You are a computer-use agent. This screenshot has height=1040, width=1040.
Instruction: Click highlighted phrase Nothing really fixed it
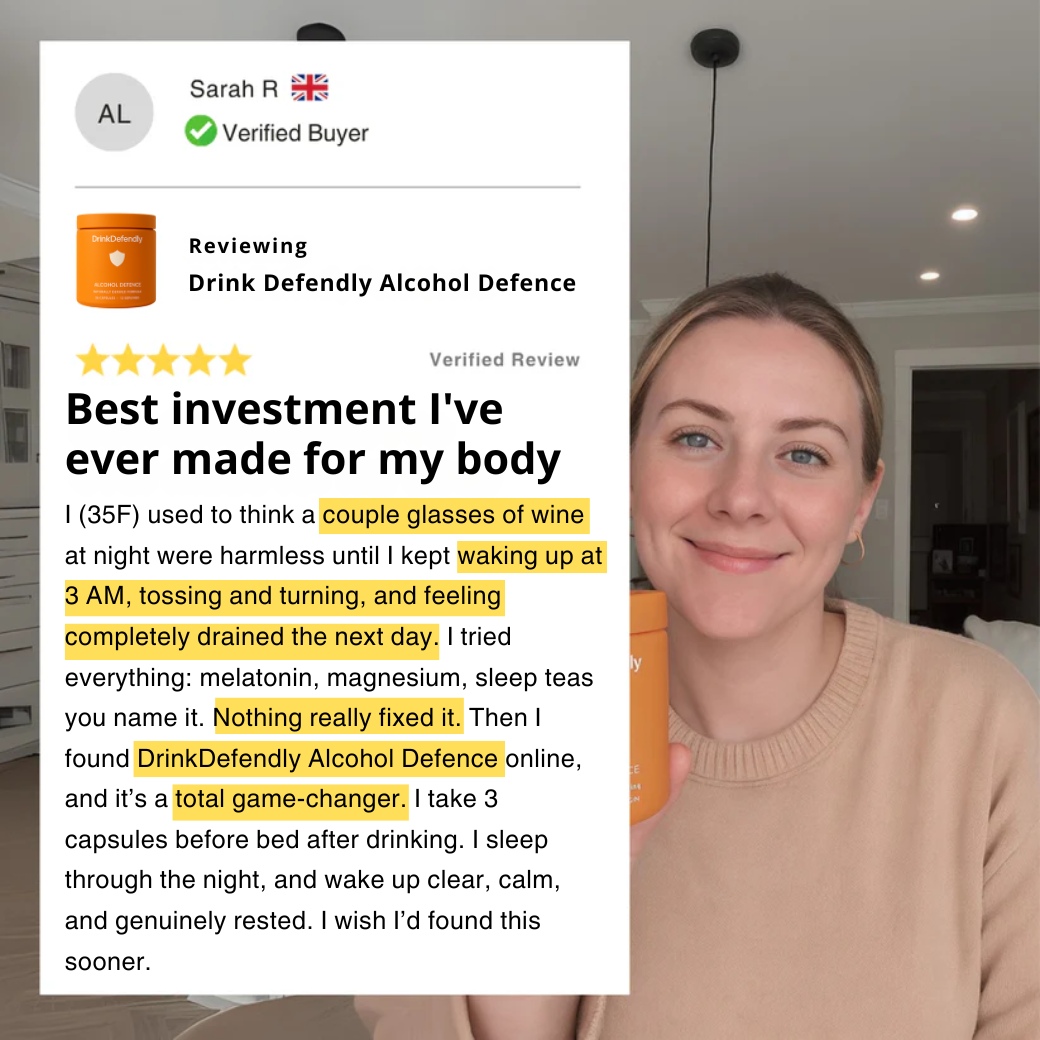pyautogui.click(x=338, y=718)
